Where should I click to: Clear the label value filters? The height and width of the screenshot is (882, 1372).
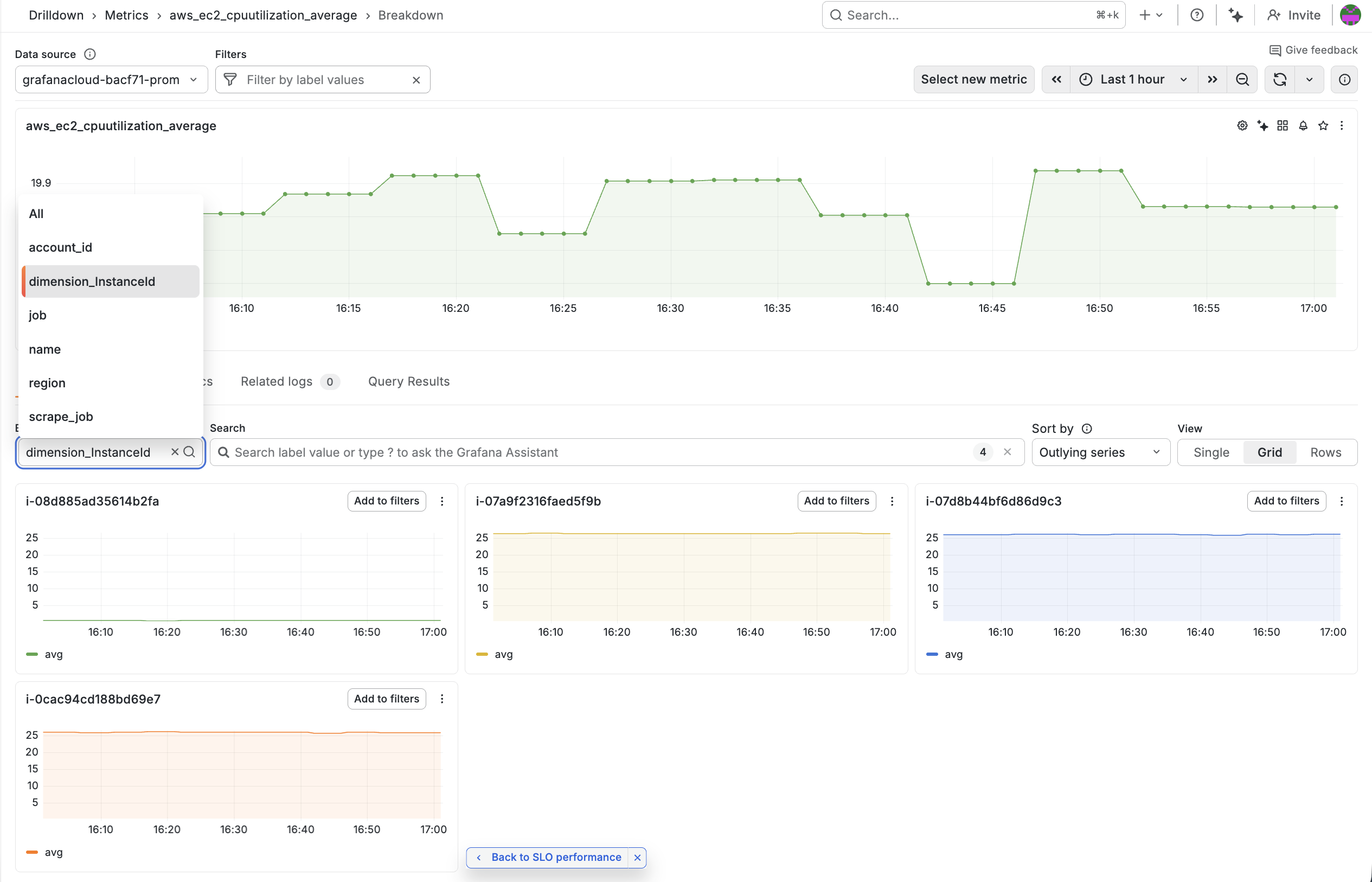click(x=416, y=80)
